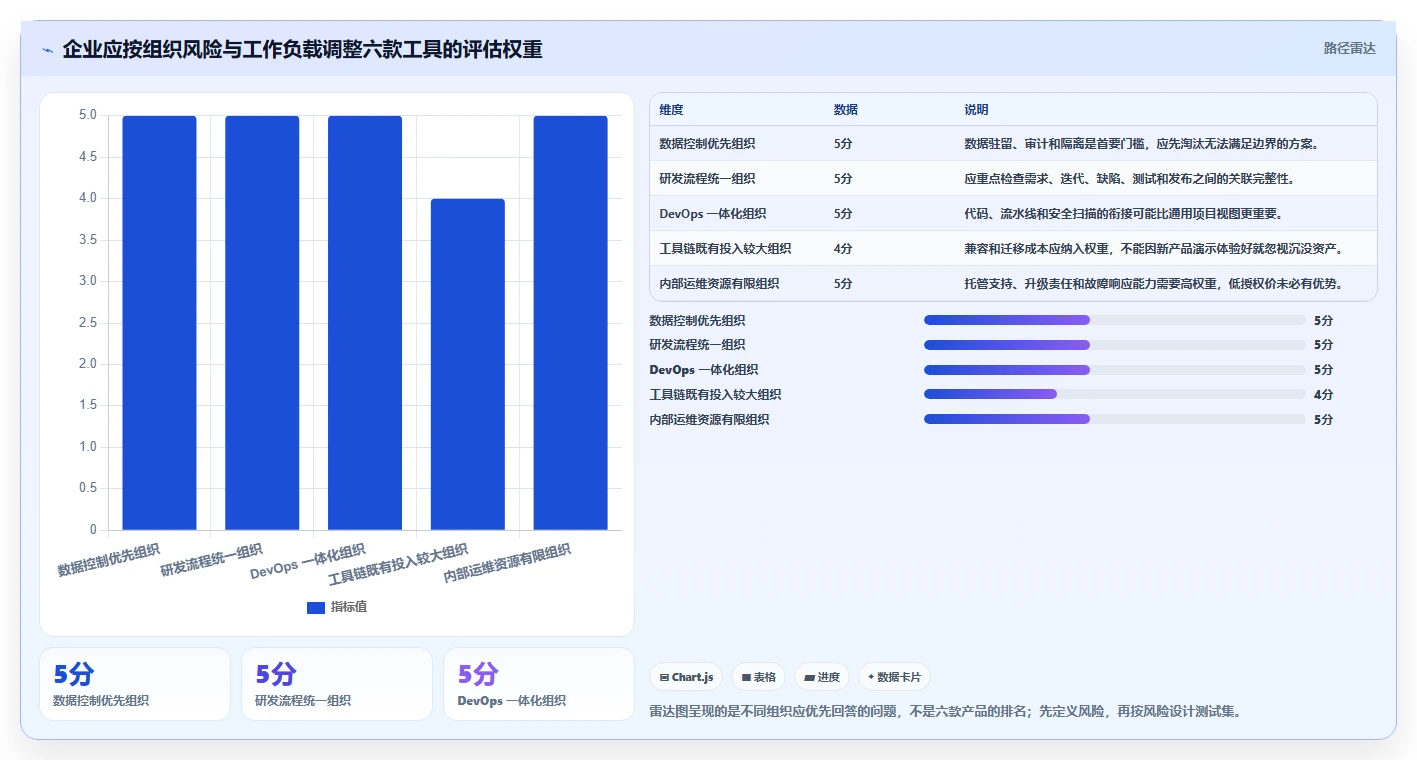The image size is (1417, 760).
Task: Select the 数据控制优先组织 row name in the table
Action: tap(707, 144)
